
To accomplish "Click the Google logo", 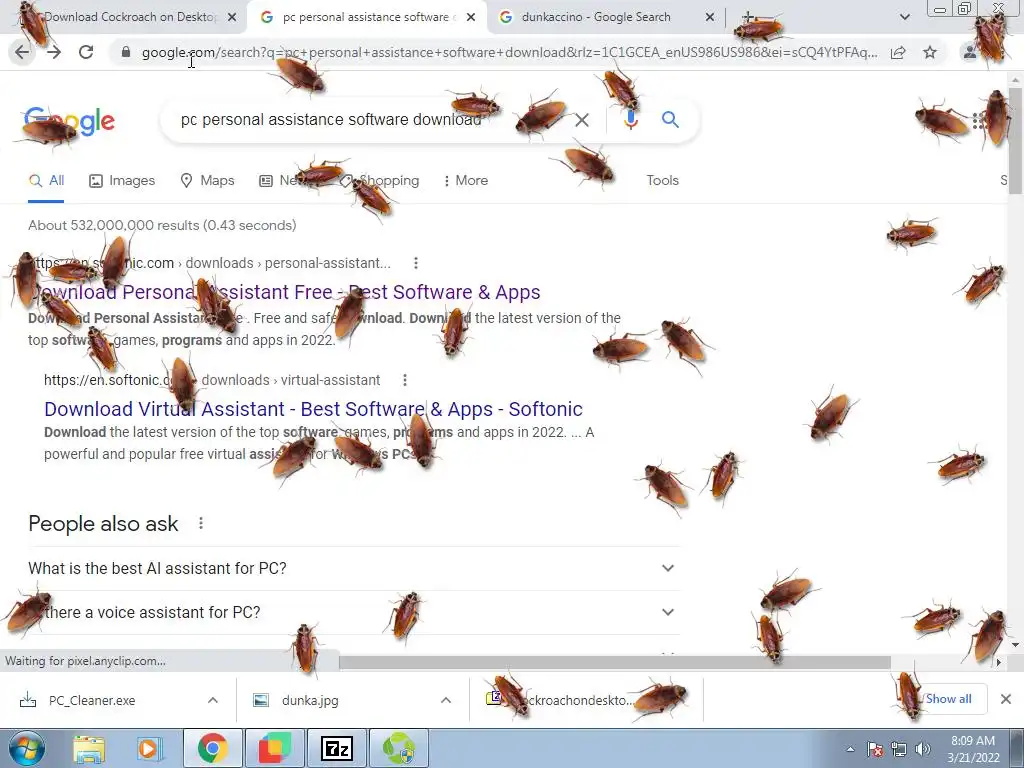I will [x=69, y=121].
